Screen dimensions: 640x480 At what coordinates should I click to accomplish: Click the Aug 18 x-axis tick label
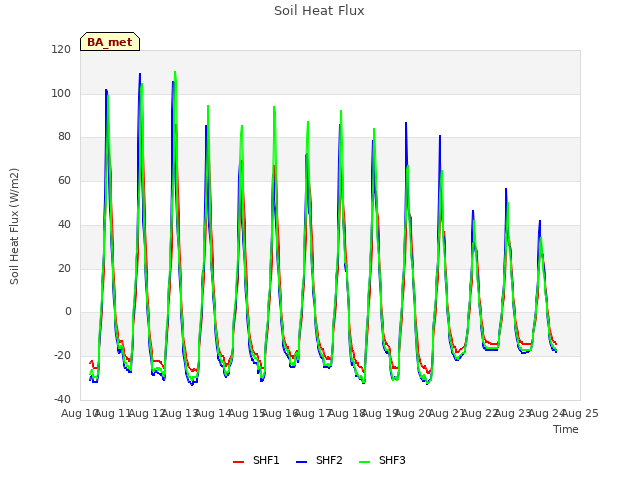(347, 413)
